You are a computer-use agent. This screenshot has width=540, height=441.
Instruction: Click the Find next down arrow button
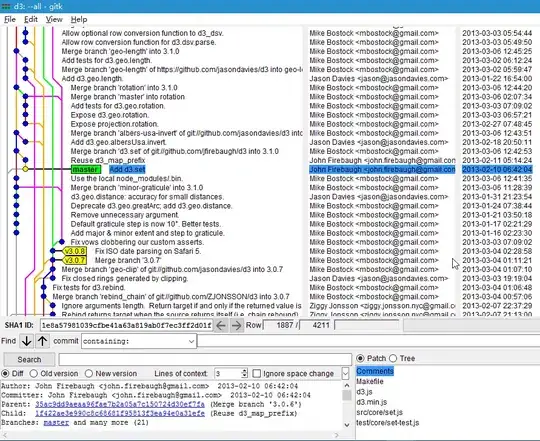click(27, 341)
